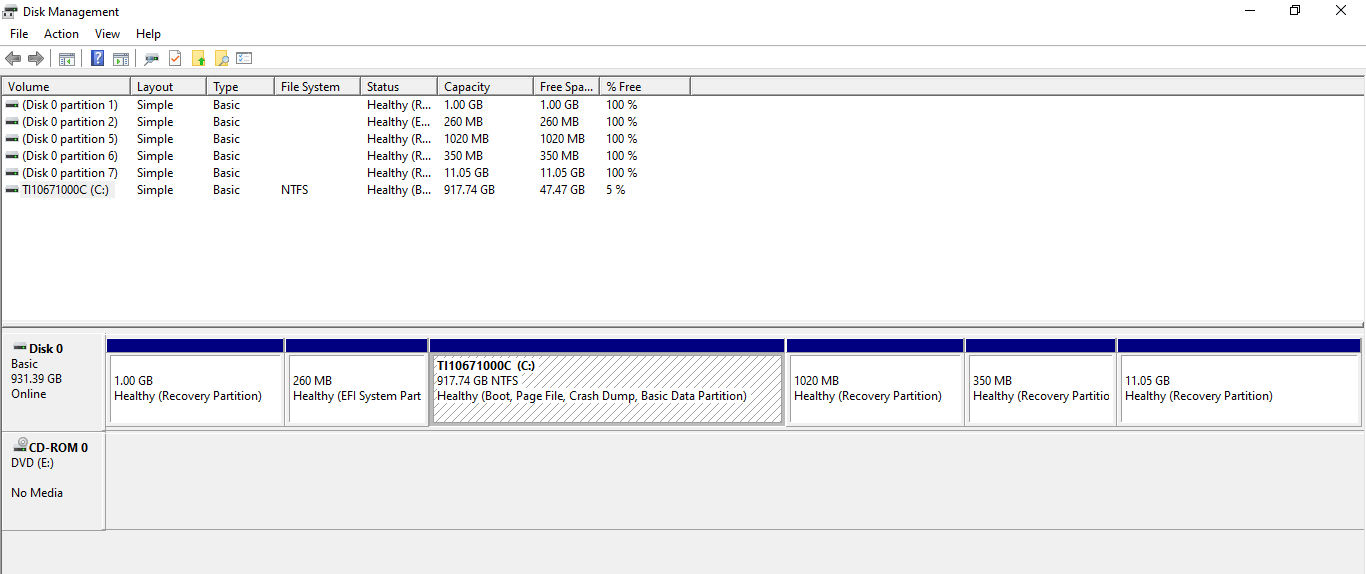Image resolution: width=1366 pixels, height=574 pixels.
Task: Click the "Basic" label under Disk 0
Action: coord(24,364)
